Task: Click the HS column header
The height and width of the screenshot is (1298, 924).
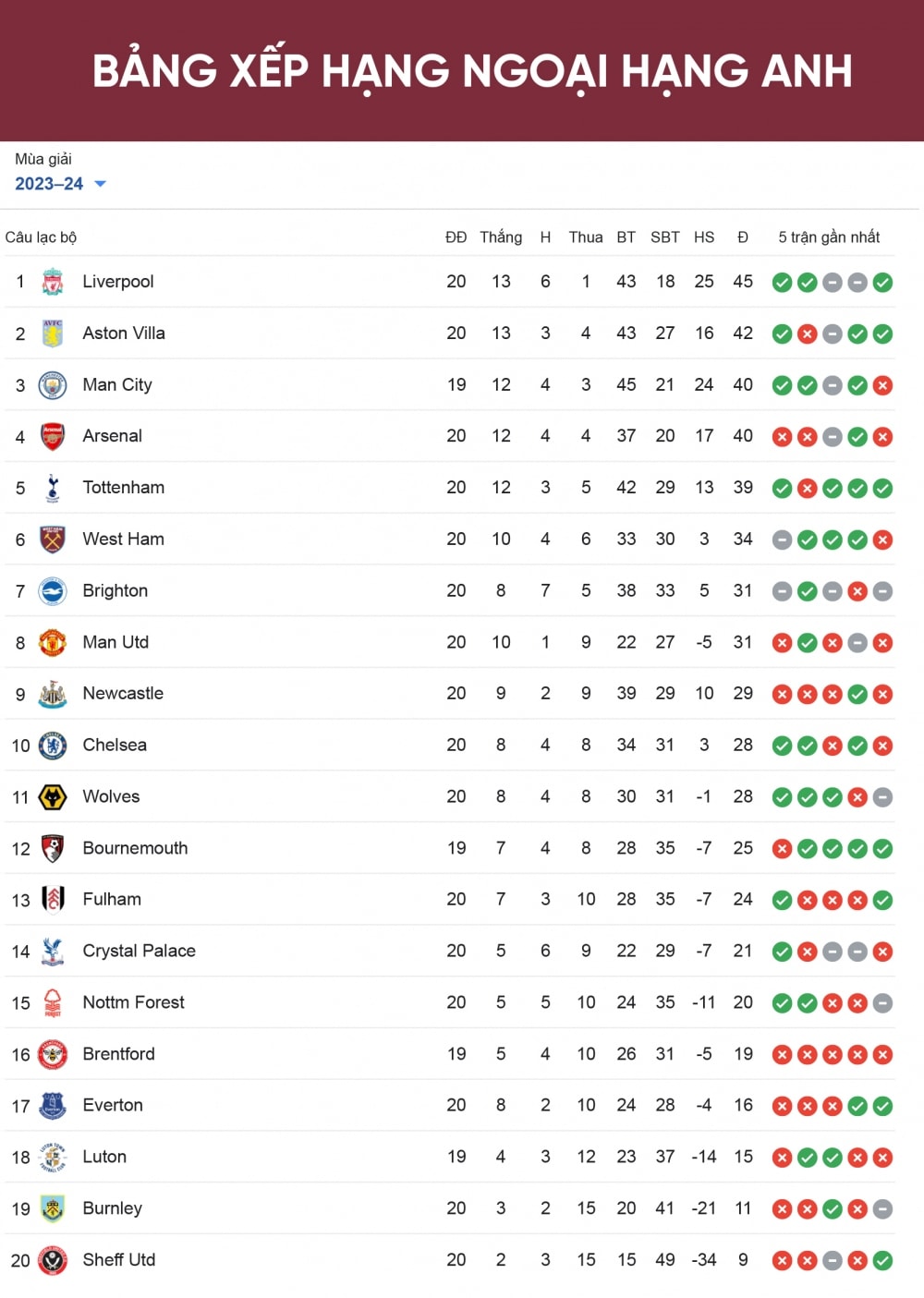Action: coord(704,237)
